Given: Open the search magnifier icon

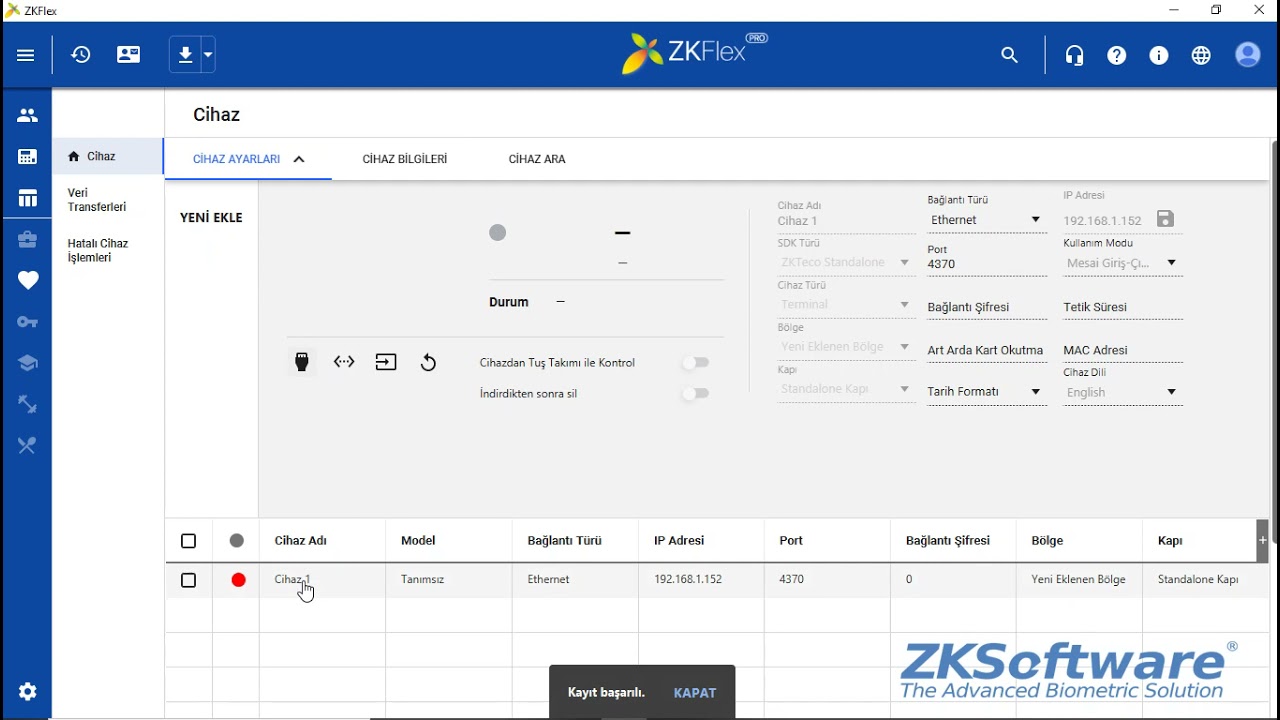Looking at the screenshot, I should tap(1009, 56).
